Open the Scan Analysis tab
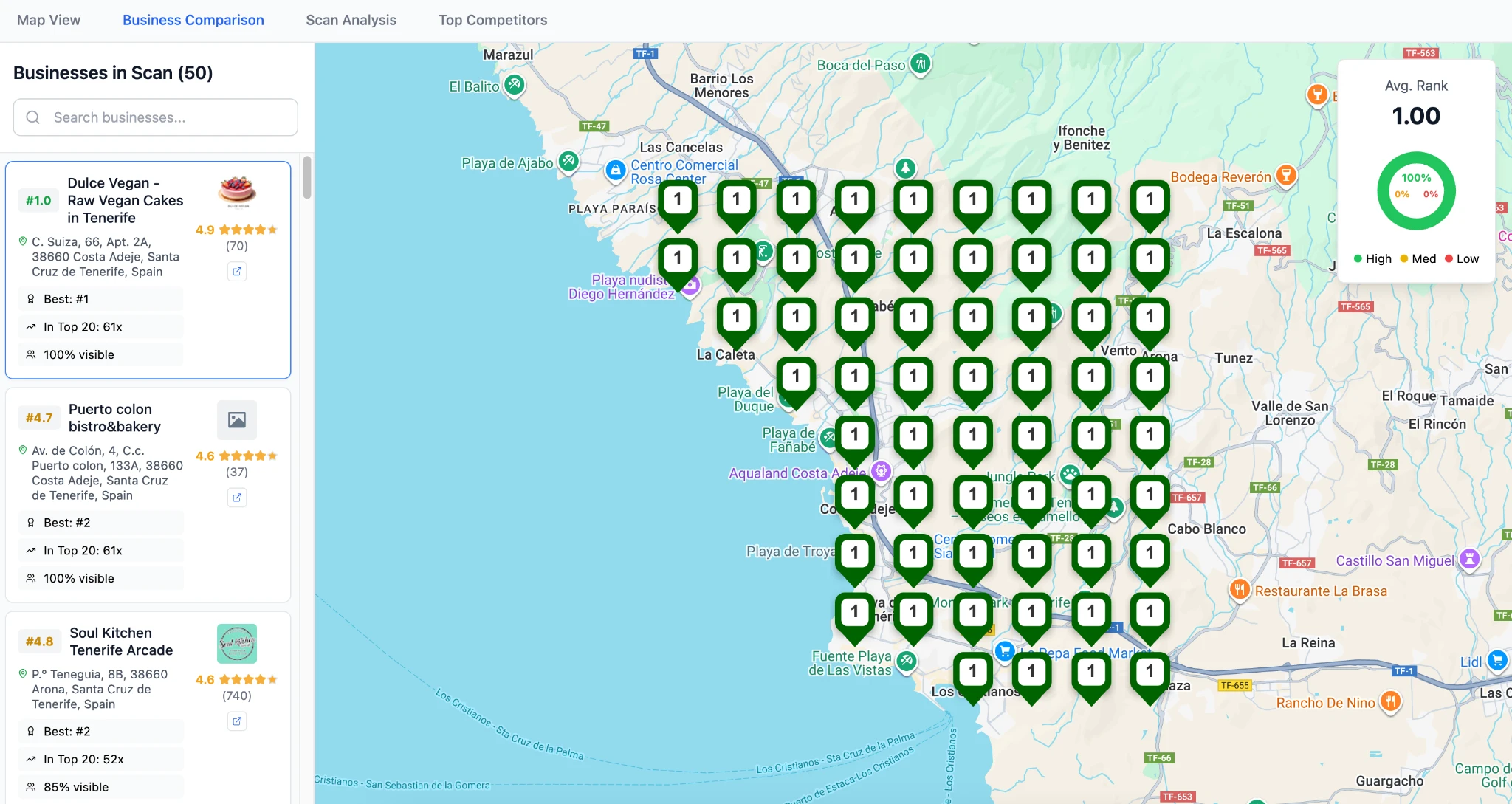This screenshot has width=1512, height=804. click(351, 20)
